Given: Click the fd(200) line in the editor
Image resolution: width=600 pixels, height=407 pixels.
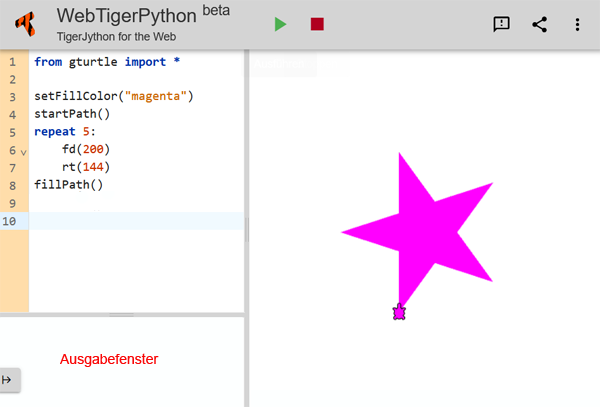Looking at the screenshot, I should [78, 150].
